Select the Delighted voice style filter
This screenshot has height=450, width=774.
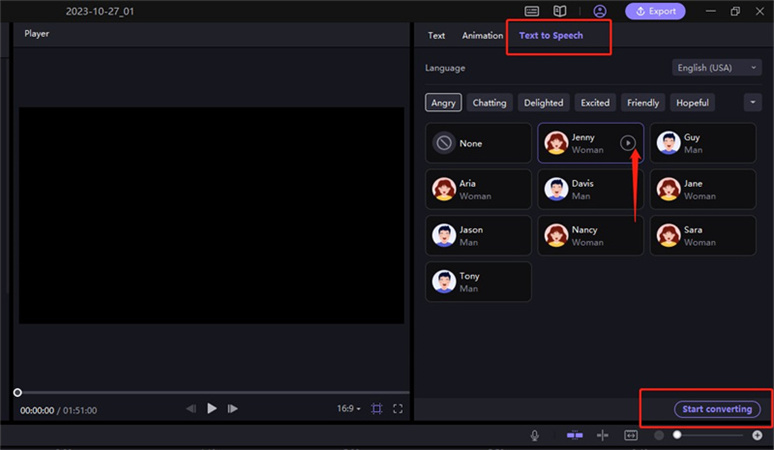point(543,103)
